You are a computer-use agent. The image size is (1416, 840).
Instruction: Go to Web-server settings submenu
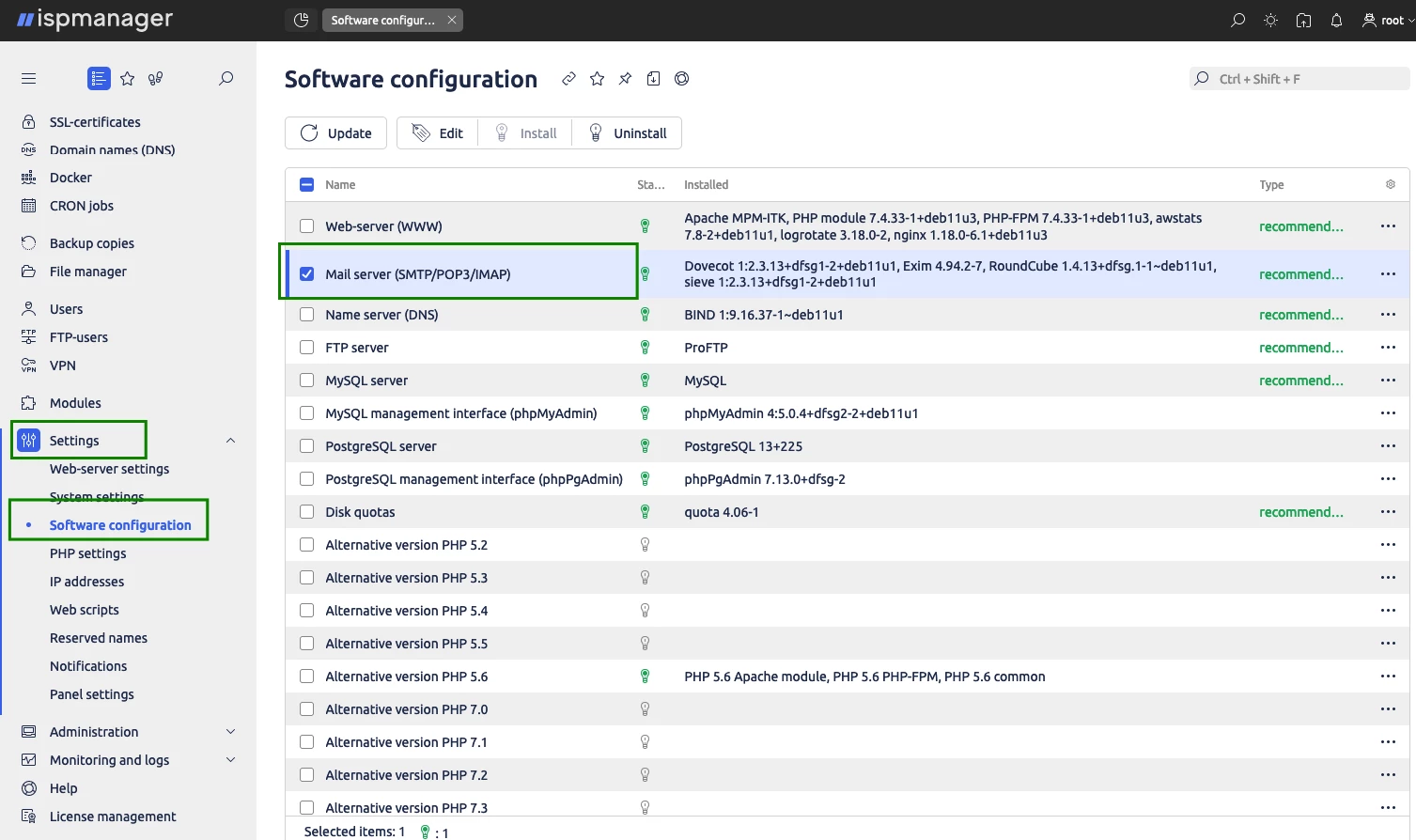point(110,469)
